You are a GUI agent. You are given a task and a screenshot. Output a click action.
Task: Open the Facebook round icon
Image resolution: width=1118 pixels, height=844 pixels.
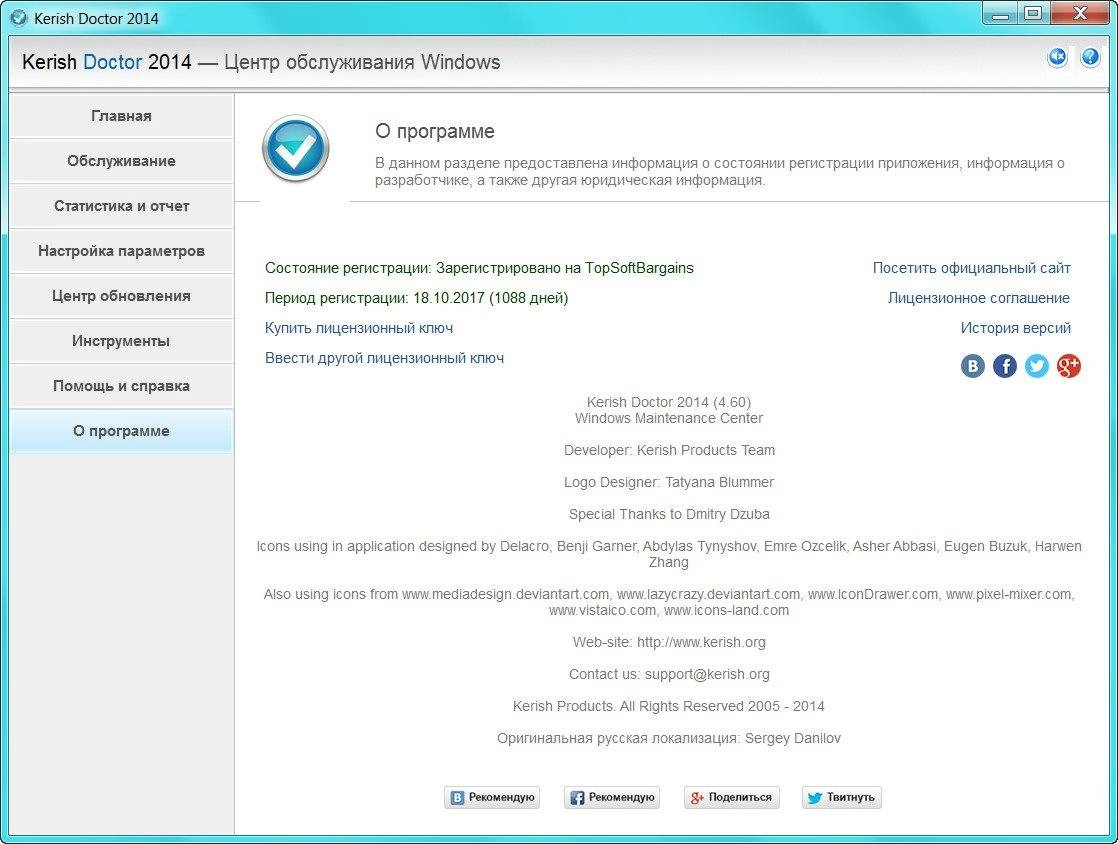point(1005,366)
